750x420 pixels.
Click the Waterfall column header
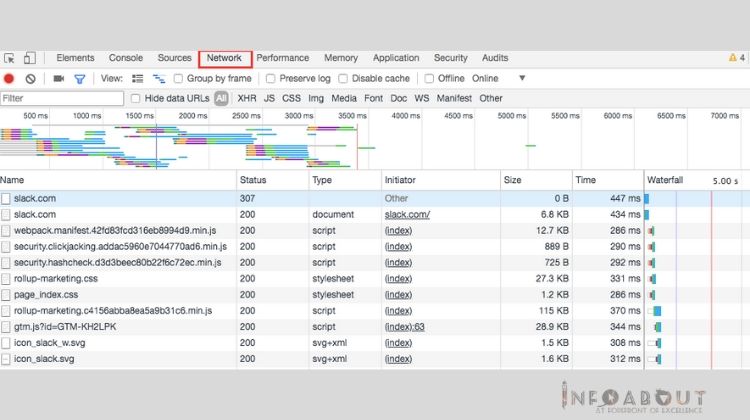pyautogui.click(x=697, y=180)
